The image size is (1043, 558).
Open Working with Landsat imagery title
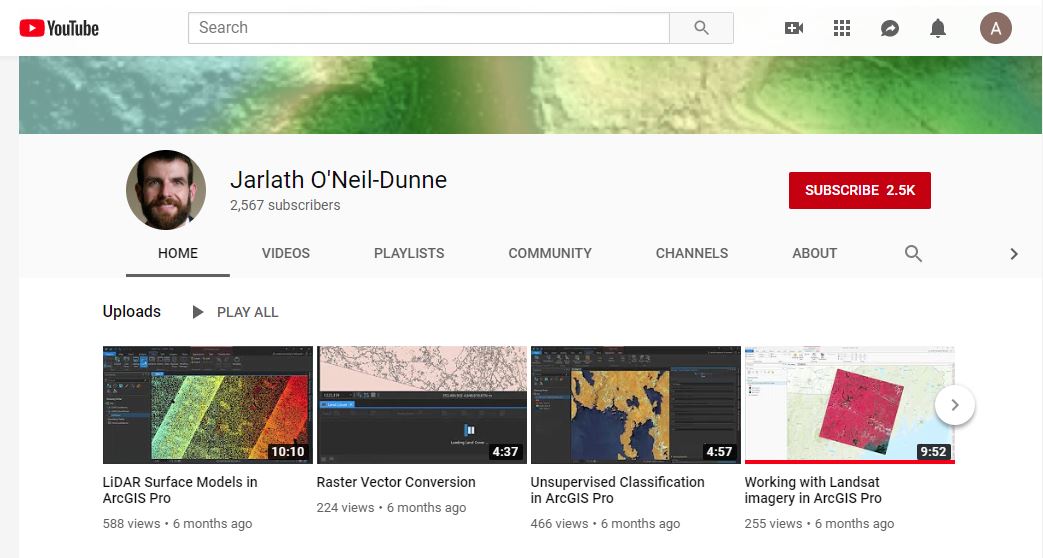click(x=813, y=490)
